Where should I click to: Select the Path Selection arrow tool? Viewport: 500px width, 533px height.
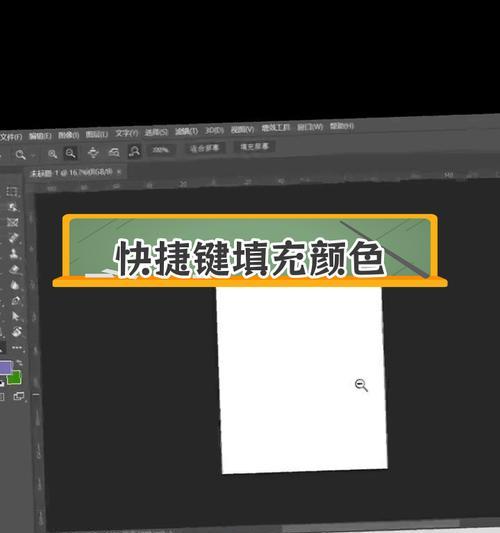pyautogui.click(x=16, y=316)
